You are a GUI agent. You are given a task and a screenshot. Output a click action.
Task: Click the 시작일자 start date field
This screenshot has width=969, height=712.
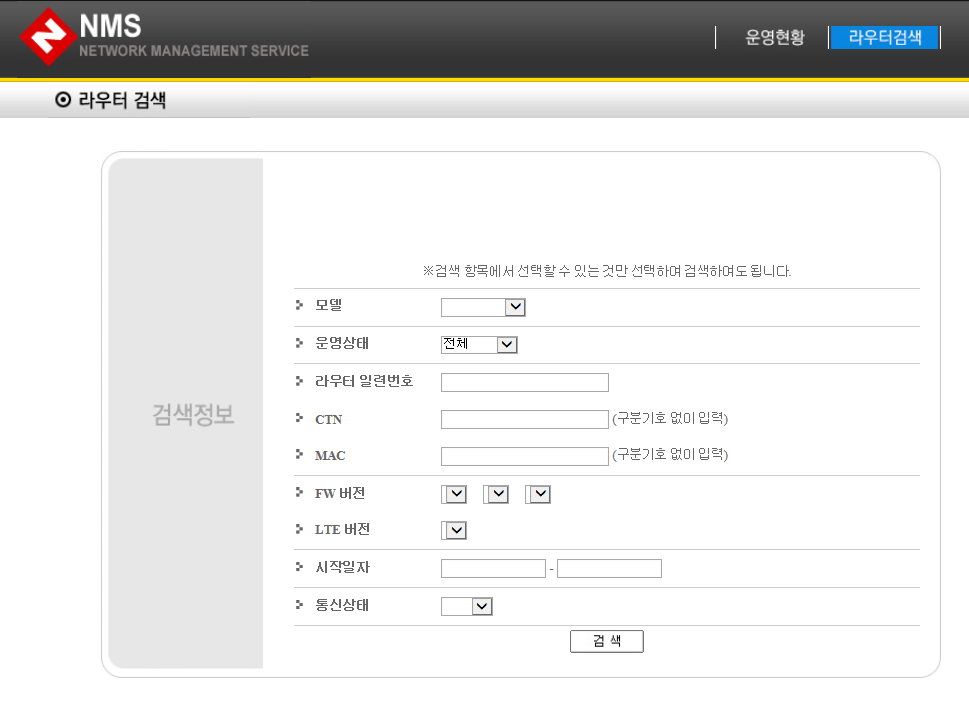(x=493, y=568)
